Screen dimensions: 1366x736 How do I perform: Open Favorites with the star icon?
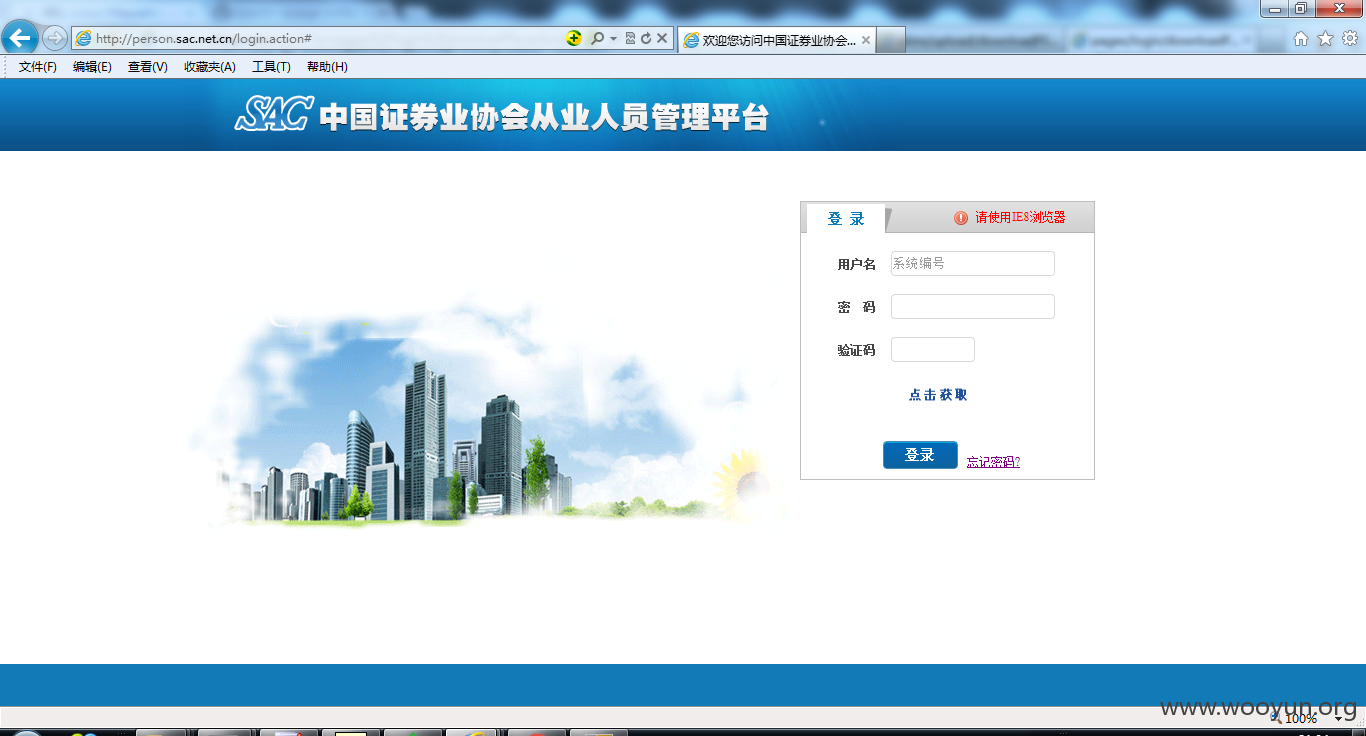click(1325, 38)
